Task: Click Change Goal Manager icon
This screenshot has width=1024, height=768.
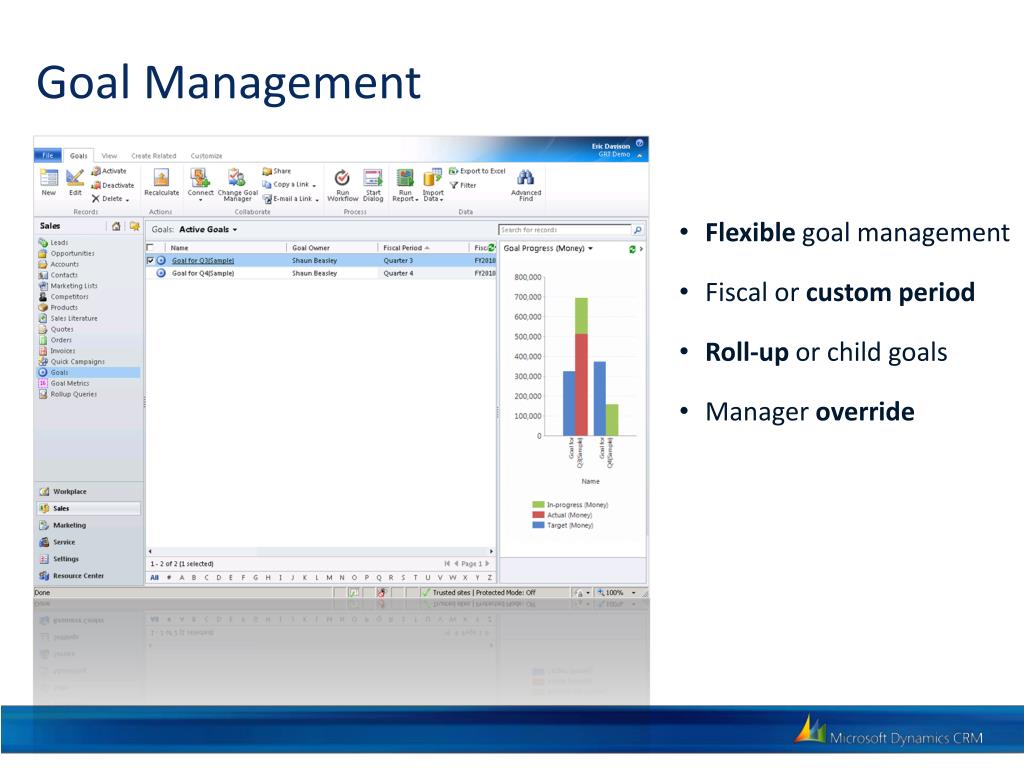Action: [x=236, y=178]
